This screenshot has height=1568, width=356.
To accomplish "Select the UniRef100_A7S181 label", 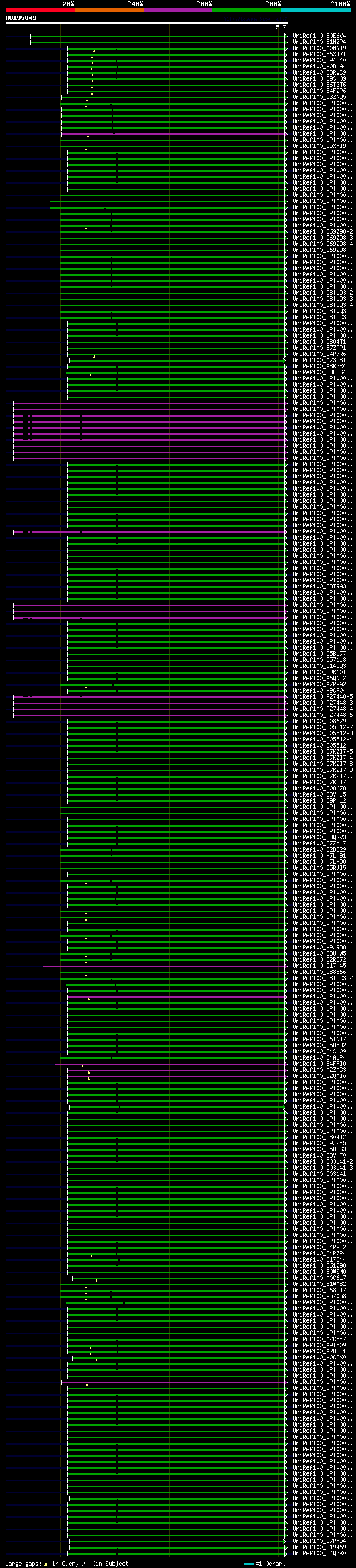I will (319, 360).
